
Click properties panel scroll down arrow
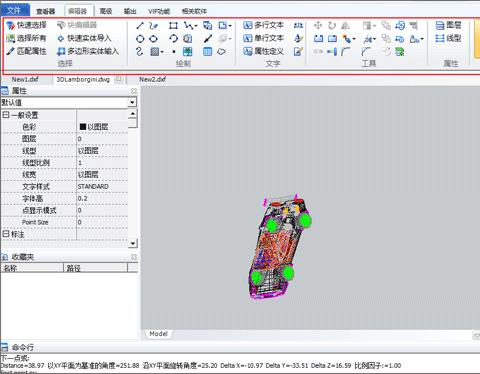click(x=133, y=243)
